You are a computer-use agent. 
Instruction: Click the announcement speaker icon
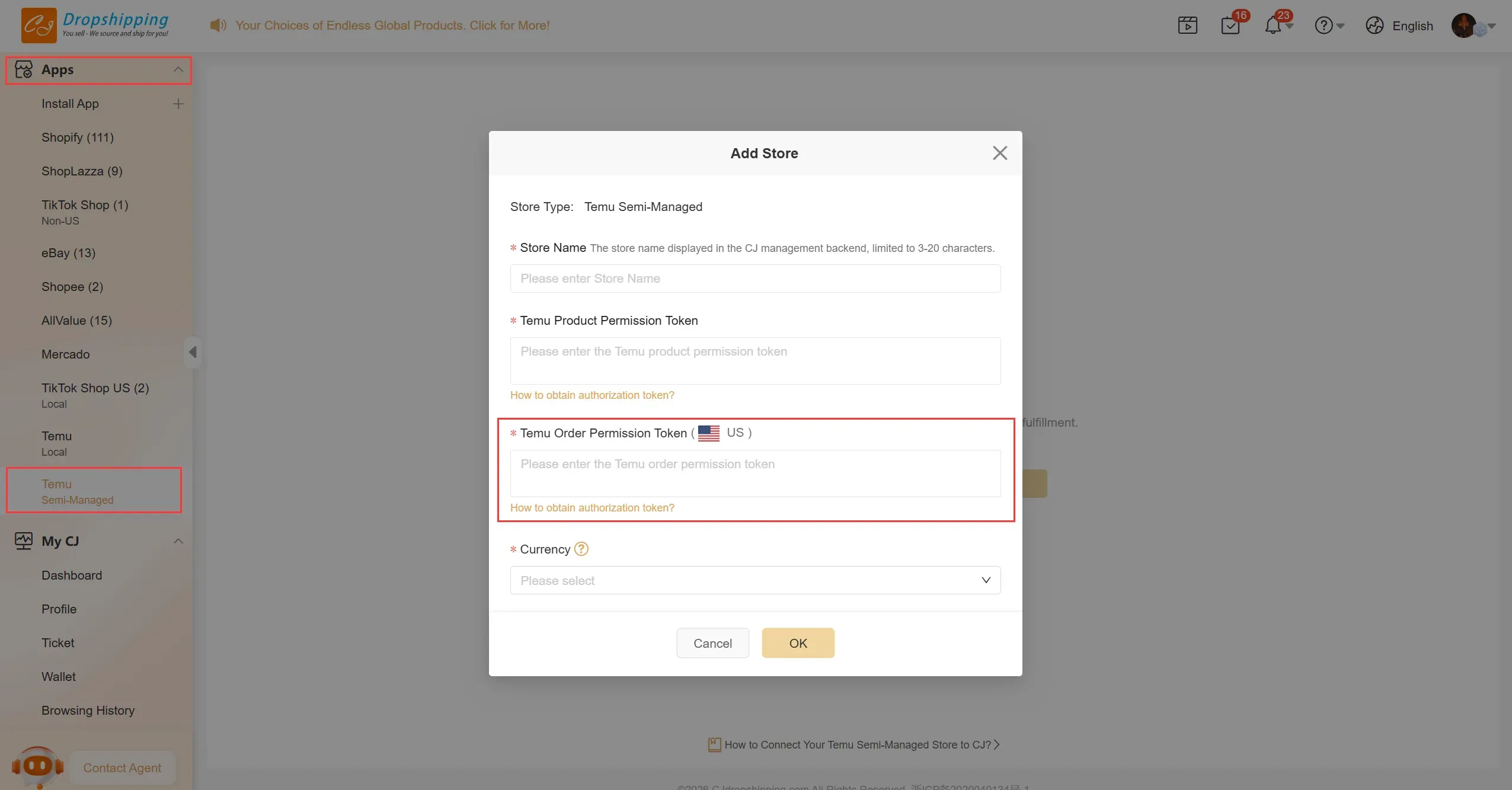218,25
